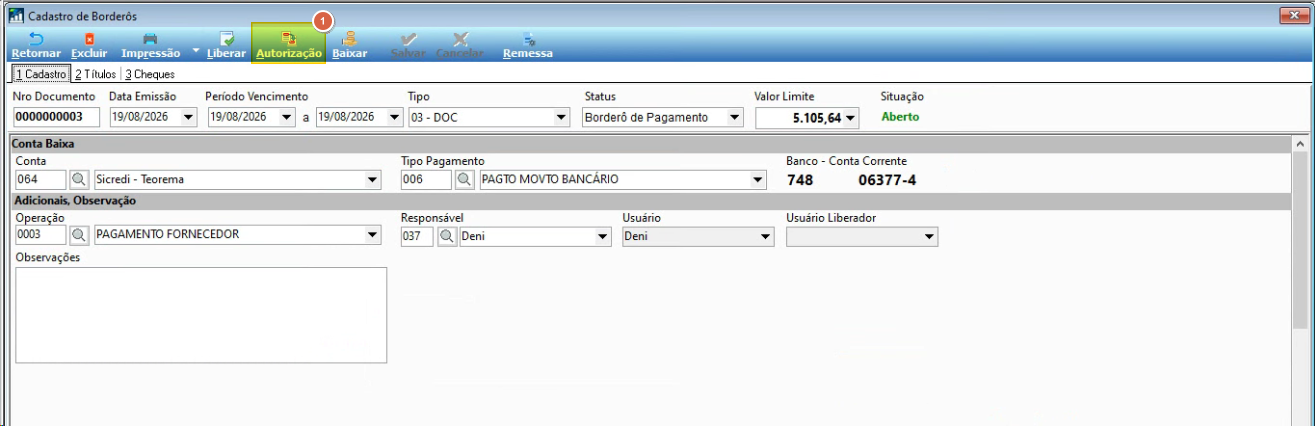Screen dimensions: 1315x426
Task: Click the Tipo Pagamento search magnifier icon
Action: (464, 180)
